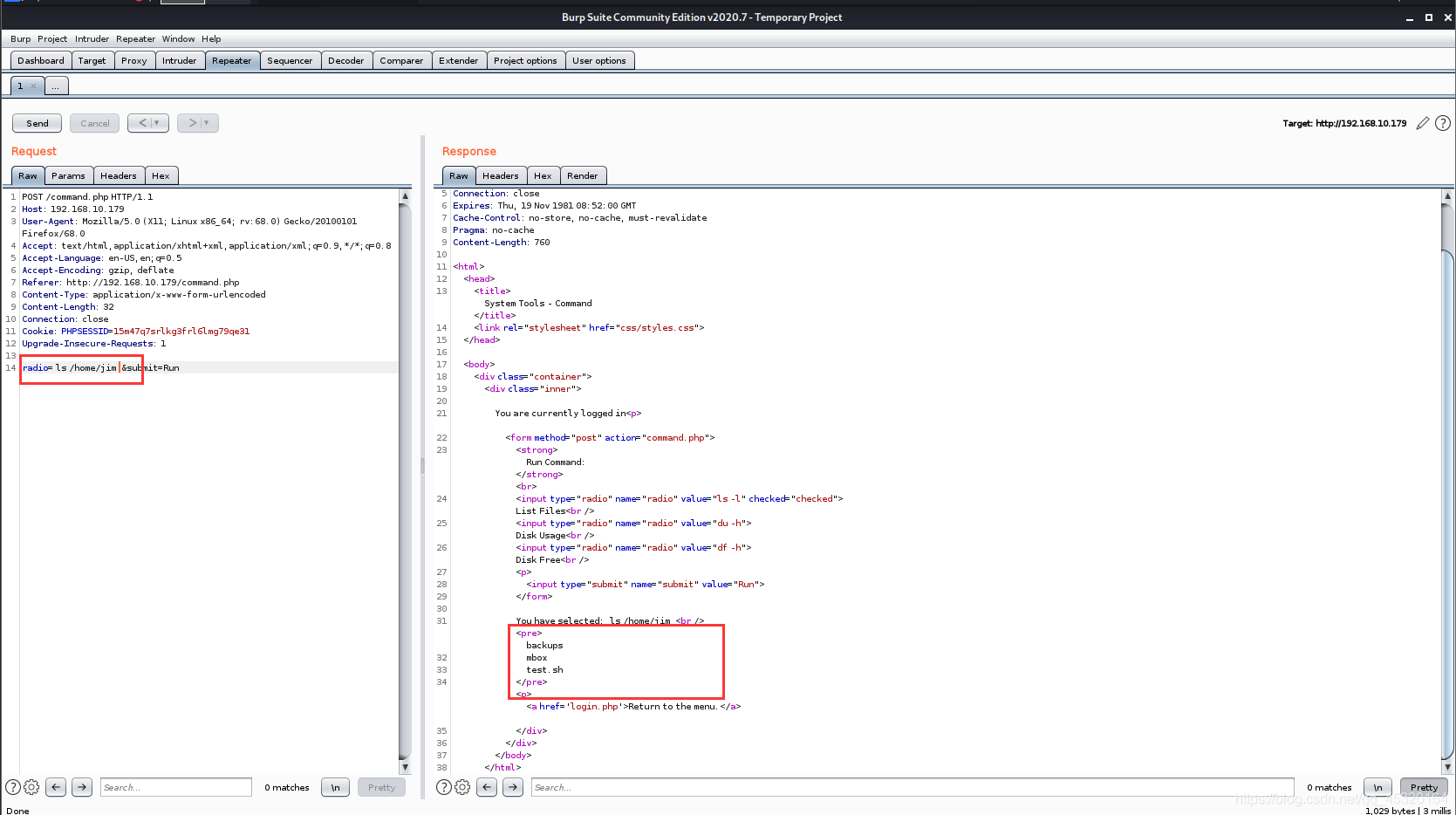The height and width of the screenshot is (815, 1456).
Task: Click the Cookie PHPSESSID header line
Action: click(x=136, y=331)
